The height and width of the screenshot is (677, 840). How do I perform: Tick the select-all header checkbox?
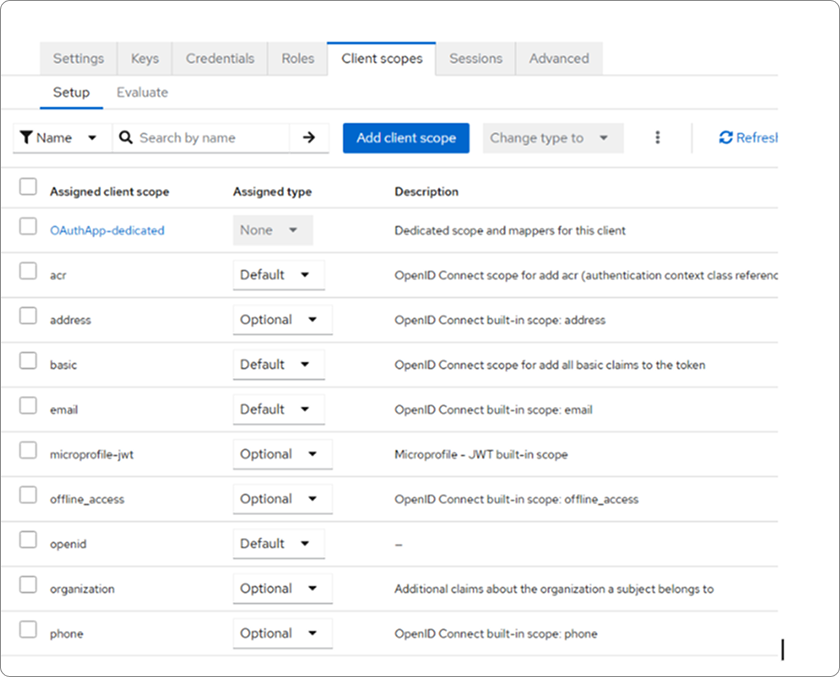click(x=28, y=187)
